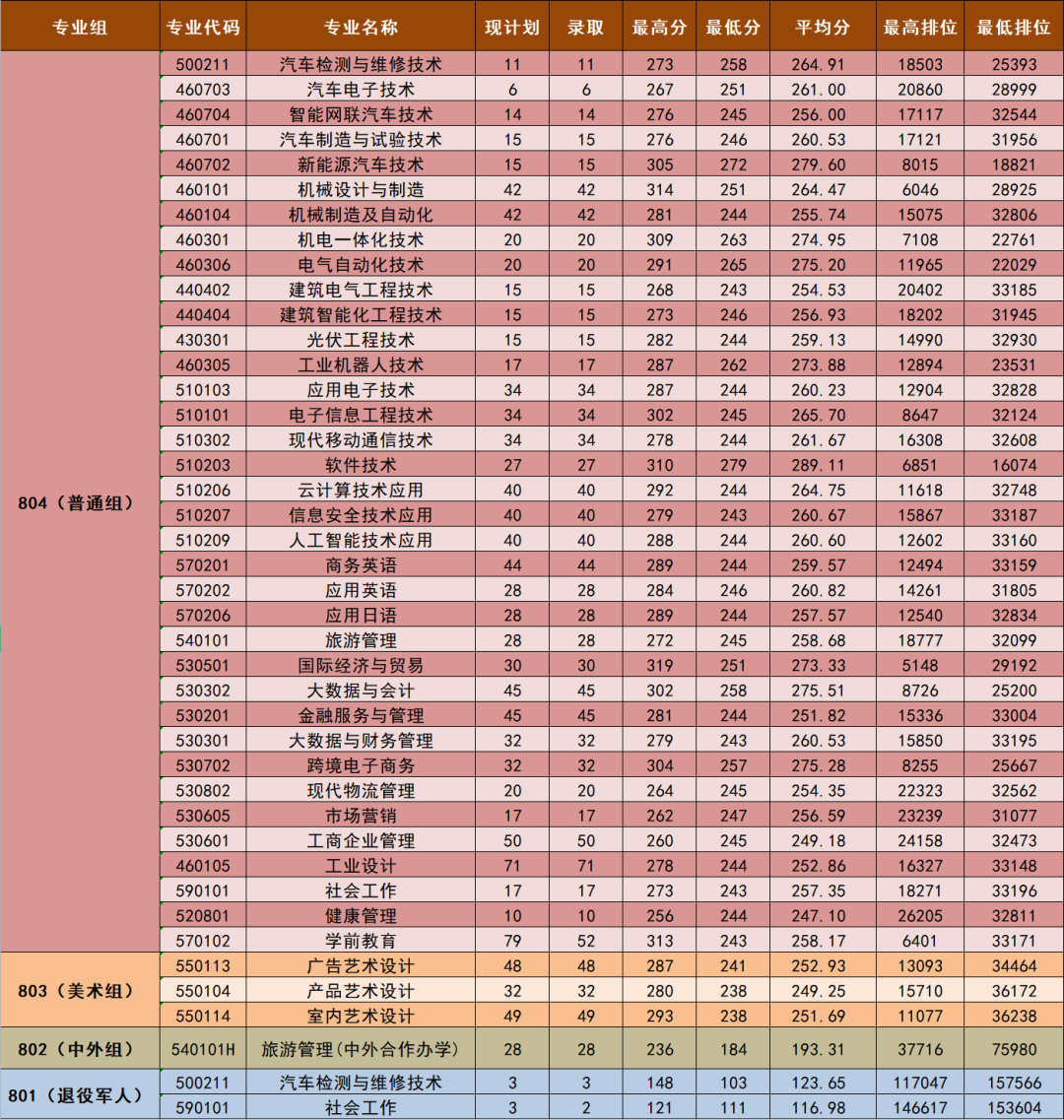
Task: Click major name 智能网联汽车技术
Action: 361,114
